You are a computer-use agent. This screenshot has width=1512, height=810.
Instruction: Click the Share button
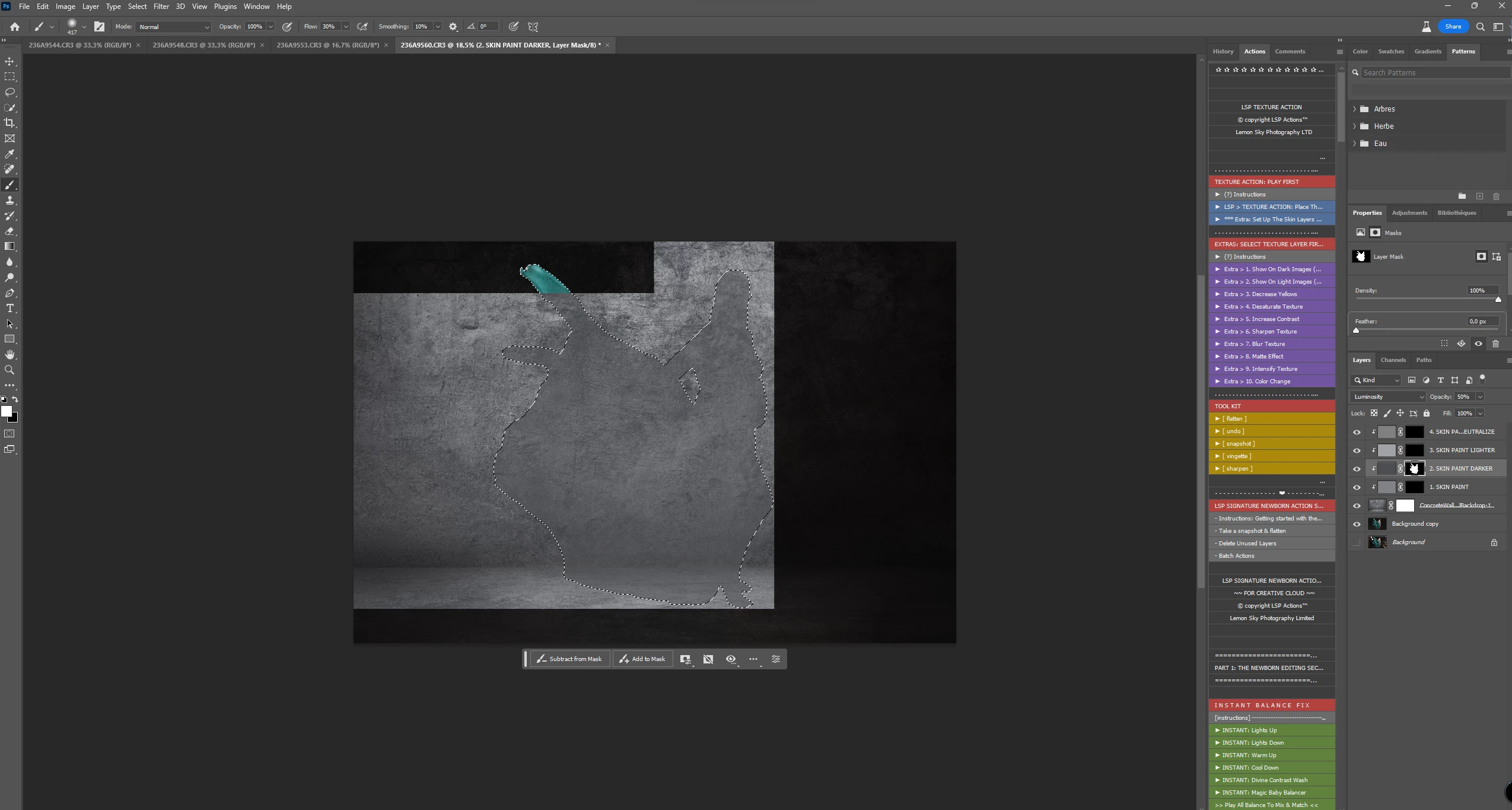[1453, 26]
